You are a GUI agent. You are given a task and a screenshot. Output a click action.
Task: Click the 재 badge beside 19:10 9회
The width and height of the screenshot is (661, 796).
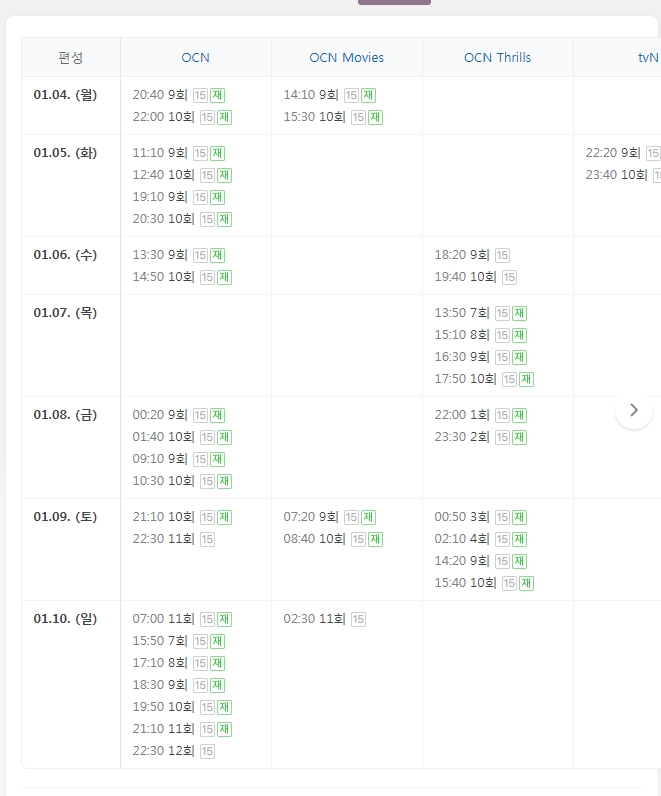coord(217,197)
